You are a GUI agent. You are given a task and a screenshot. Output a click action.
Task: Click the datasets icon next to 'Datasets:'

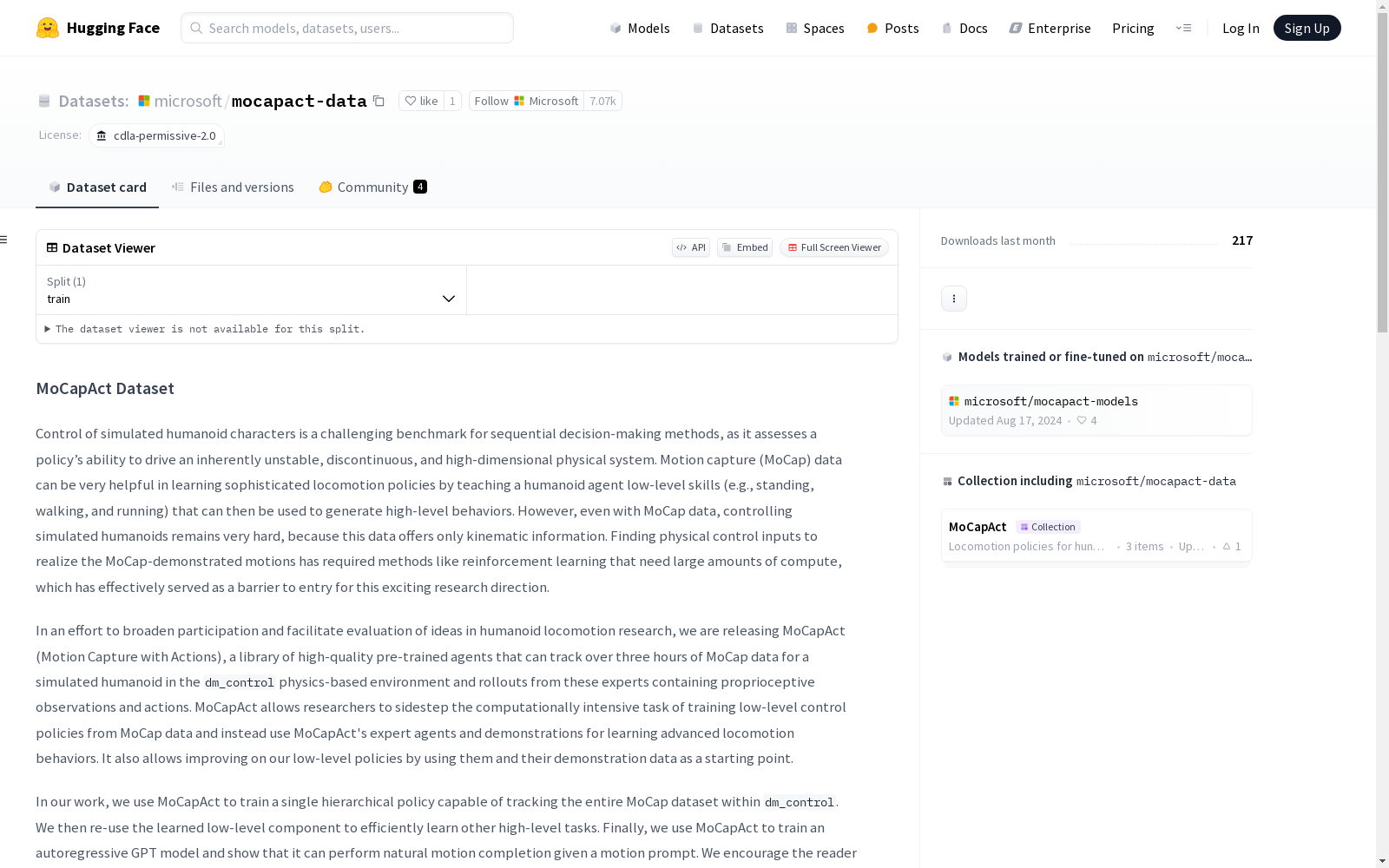(x=44, y=101)
